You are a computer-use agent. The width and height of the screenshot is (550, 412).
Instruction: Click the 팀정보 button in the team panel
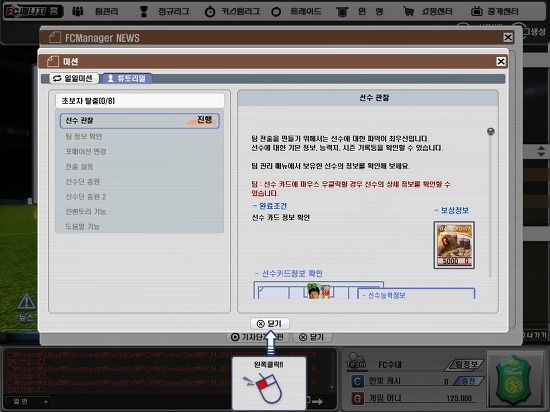[x=464, y=365]
